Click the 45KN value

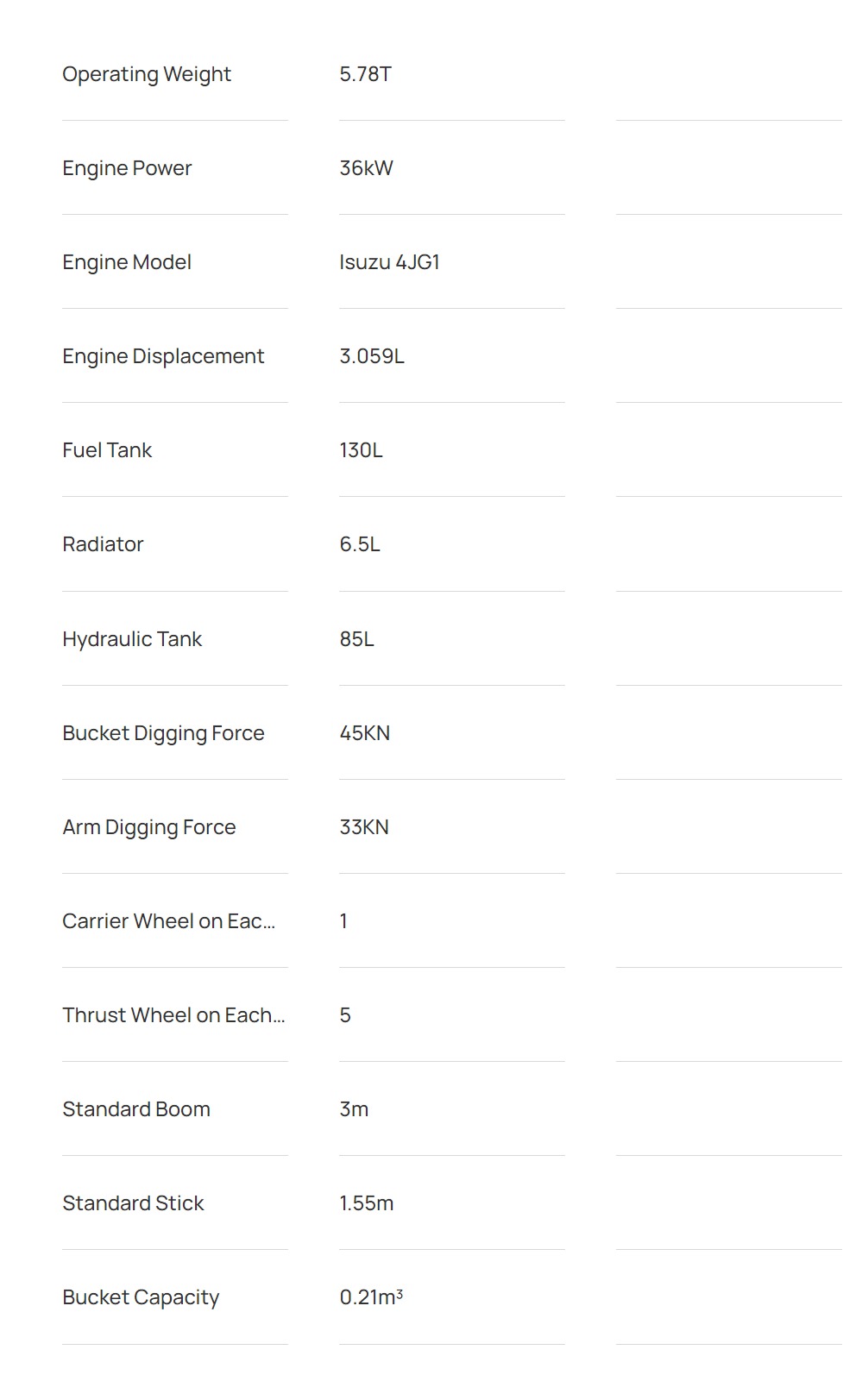point(364,733)
